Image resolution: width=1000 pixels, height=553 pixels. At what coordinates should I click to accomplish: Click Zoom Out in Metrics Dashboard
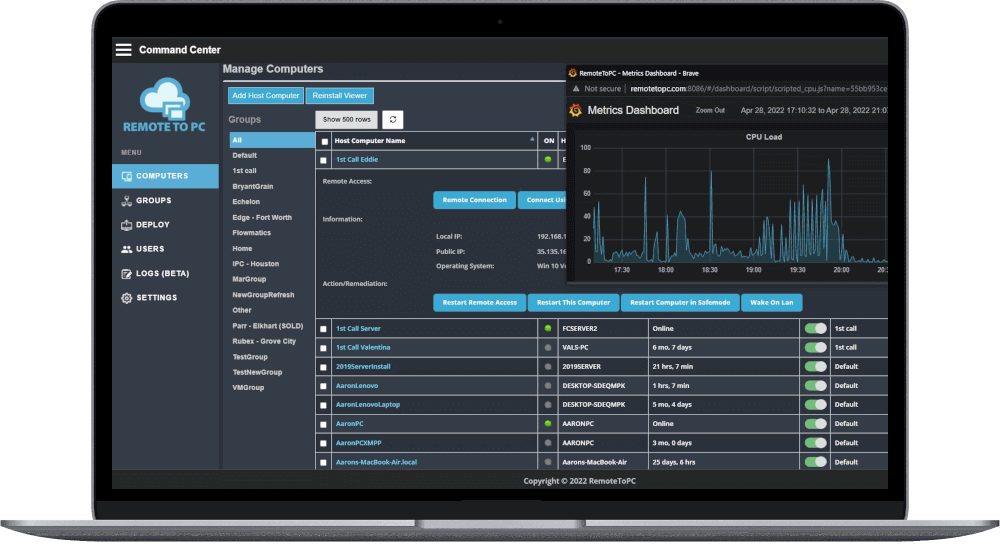[710, 110]
